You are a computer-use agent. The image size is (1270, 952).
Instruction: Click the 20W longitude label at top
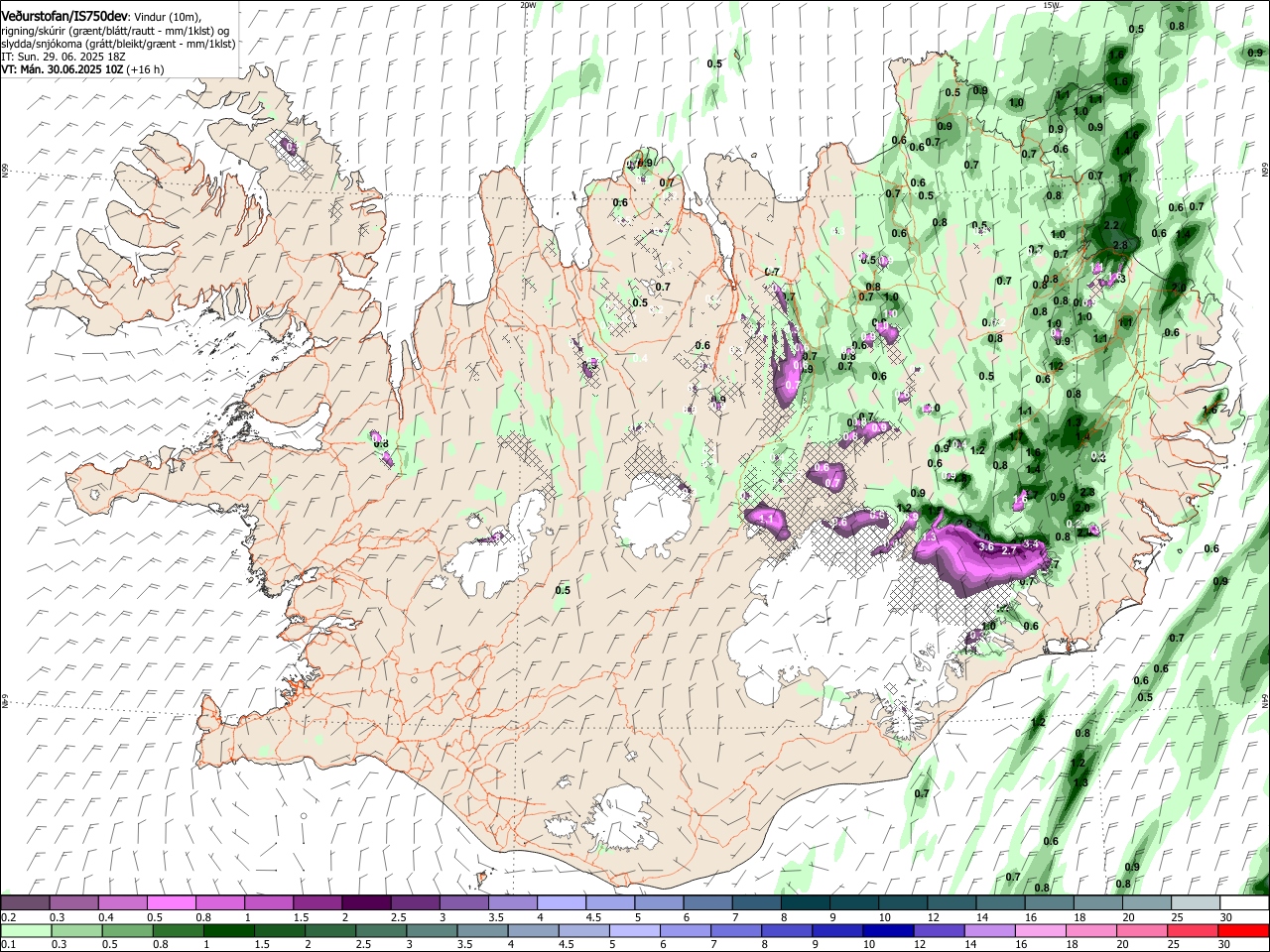point(528,5)
